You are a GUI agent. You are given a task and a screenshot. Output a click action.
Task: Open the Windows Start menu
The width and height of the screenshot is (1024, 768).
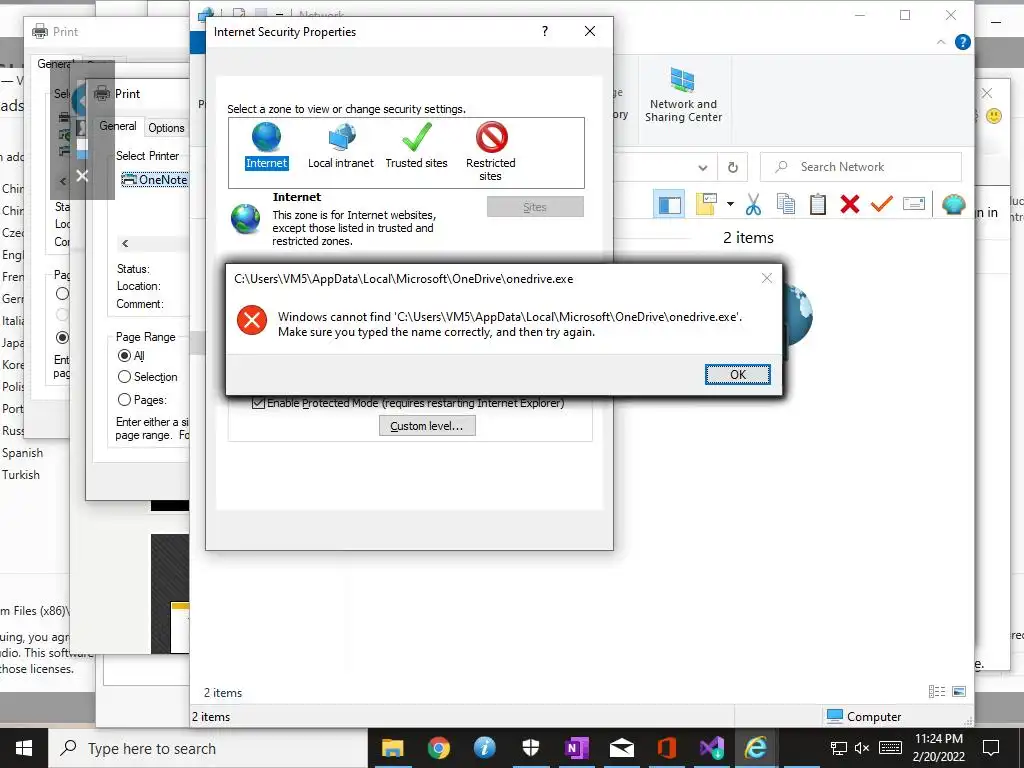tap(24, 748)
